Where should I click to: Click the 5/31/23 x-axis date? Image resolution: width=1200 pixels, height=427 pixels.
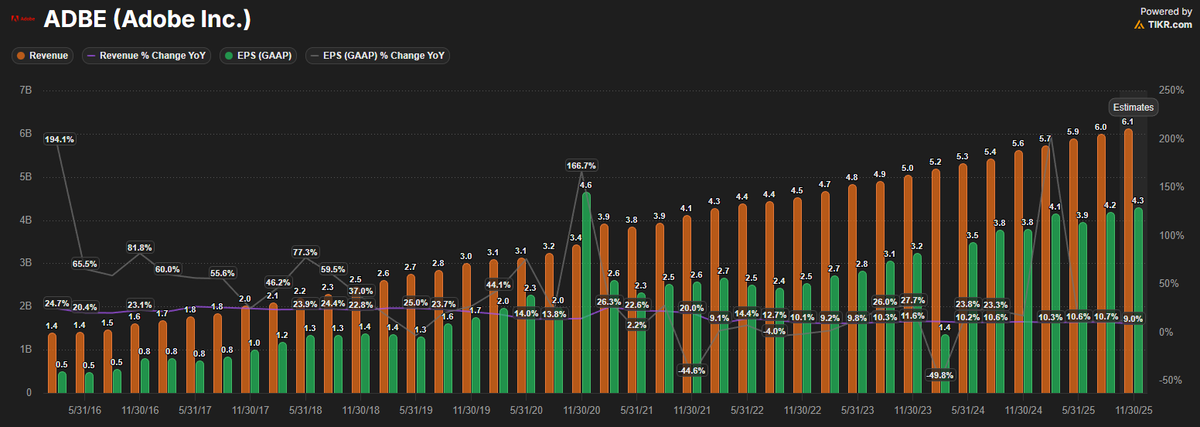(857, 409)
